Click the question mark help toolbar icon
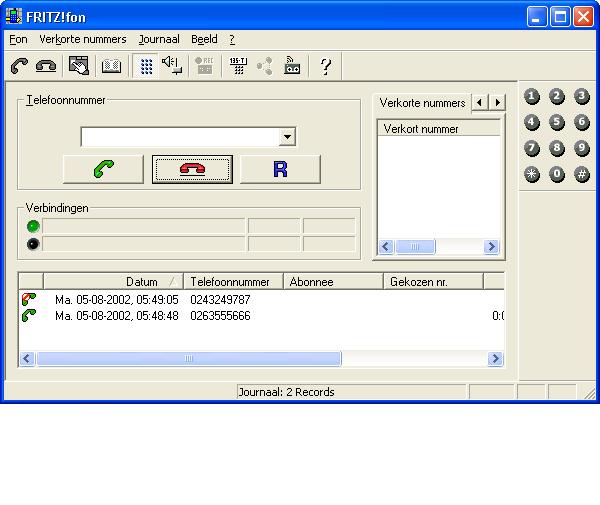The image size is (600, 505). coord(325,66)
